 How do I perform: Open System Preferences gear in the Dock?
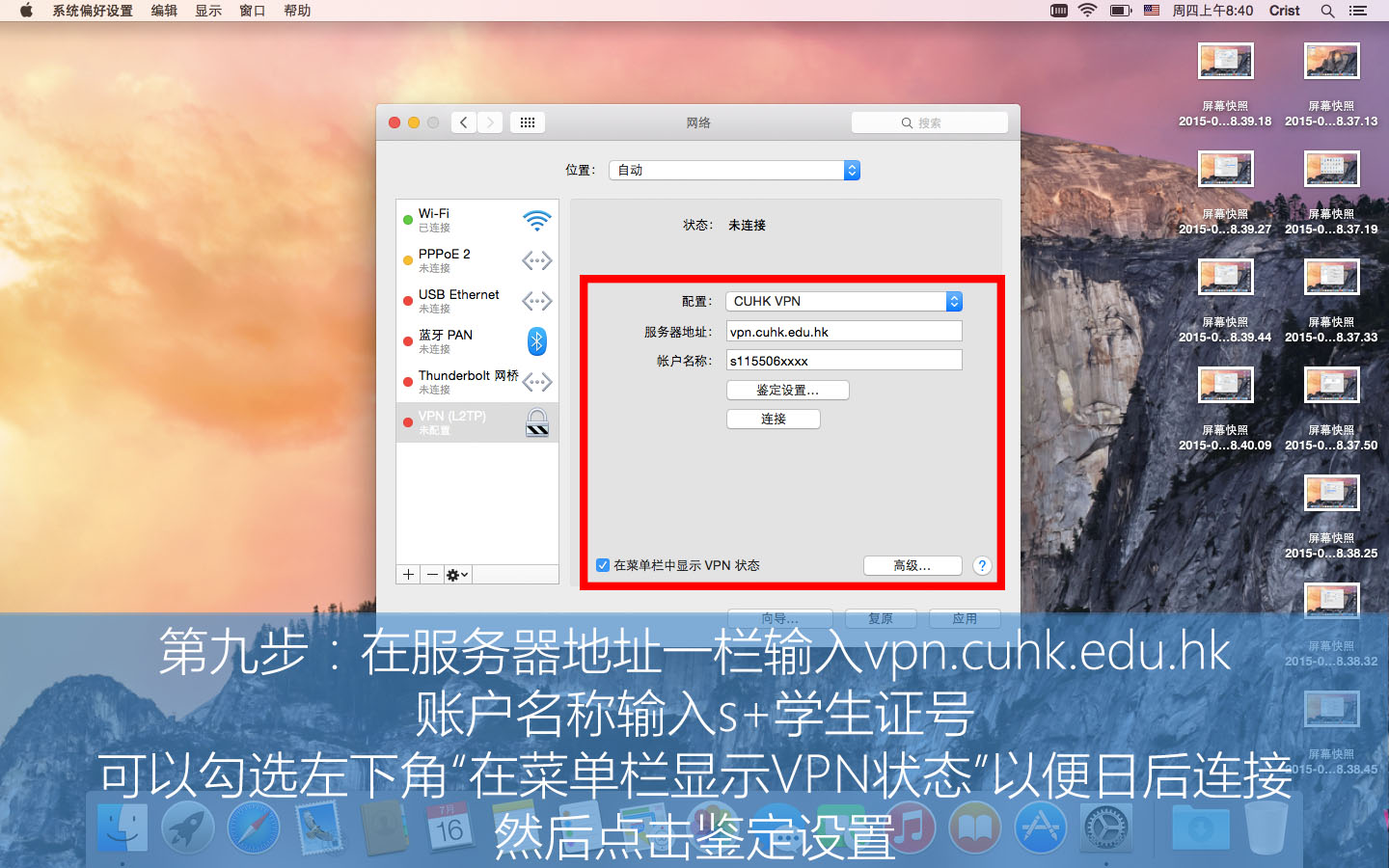(1106, 827)
